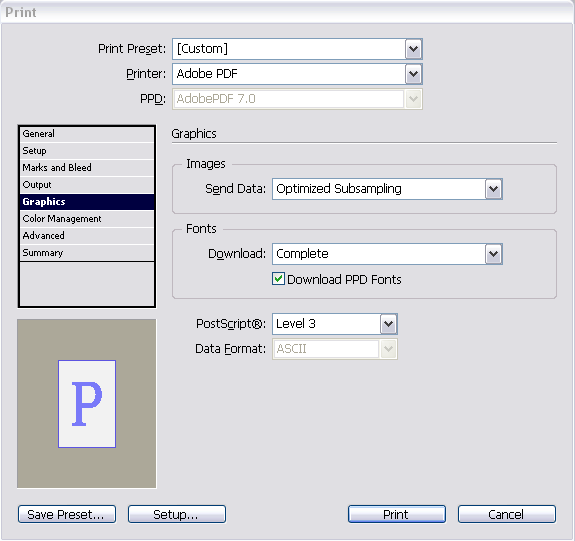Image resolution: width=575 pixels, height=541 pixels.
Task: Click the page preview thumbnail
Action: (87, 404)
